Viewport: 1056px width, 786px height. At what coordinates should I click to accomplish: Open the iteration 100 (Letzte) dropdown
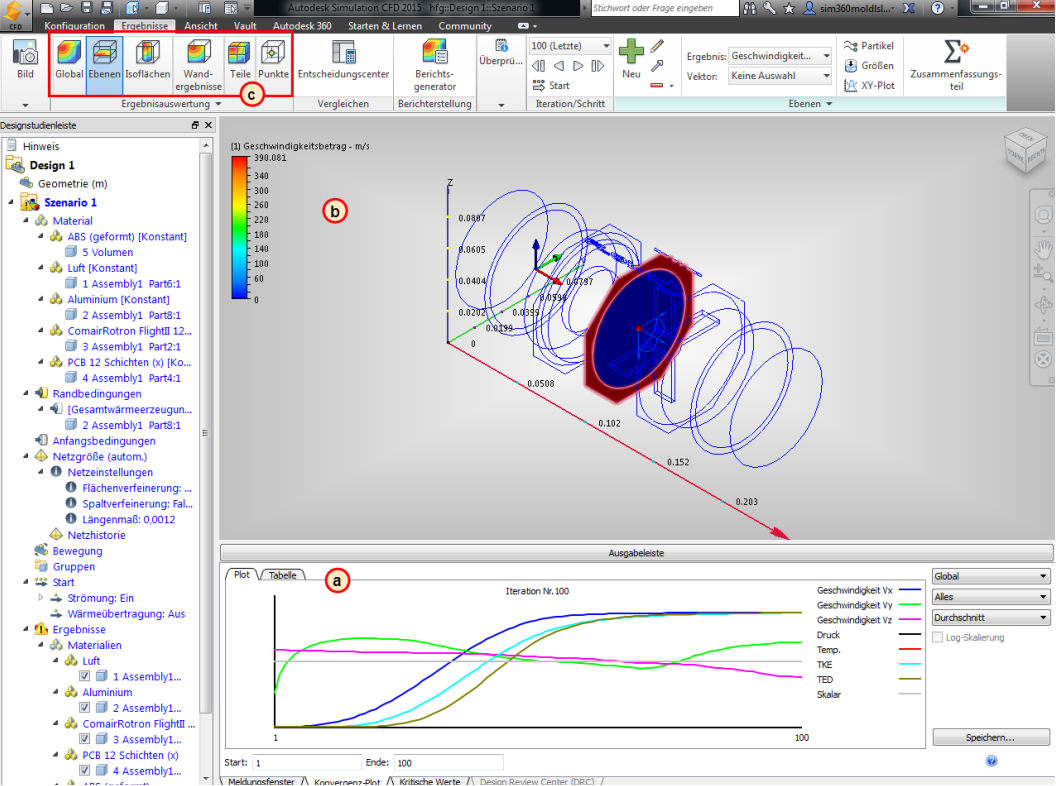coord(570,46)
